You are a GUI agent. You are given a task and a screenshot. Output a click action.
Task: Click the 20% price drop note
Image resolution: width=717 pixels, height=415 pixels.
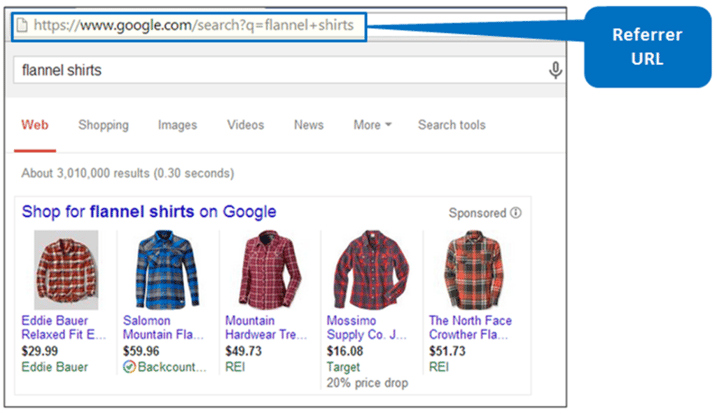pos(367,383)
